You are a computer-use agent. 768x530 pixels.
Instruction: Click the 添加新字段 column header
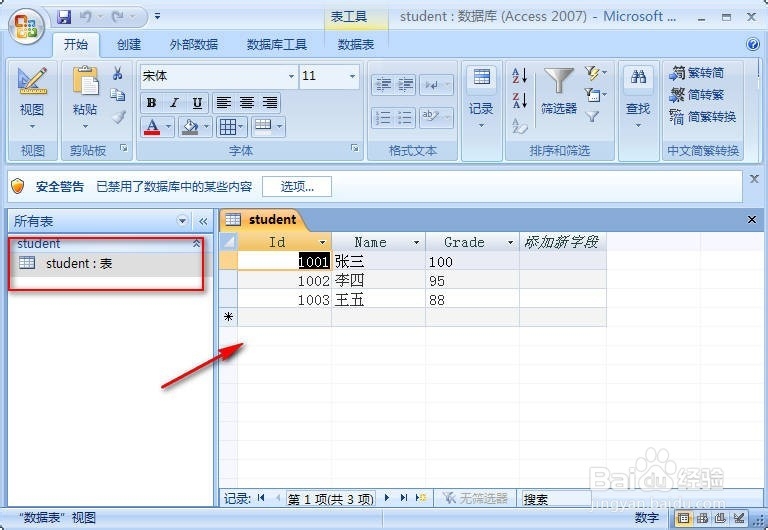[562, 242]
